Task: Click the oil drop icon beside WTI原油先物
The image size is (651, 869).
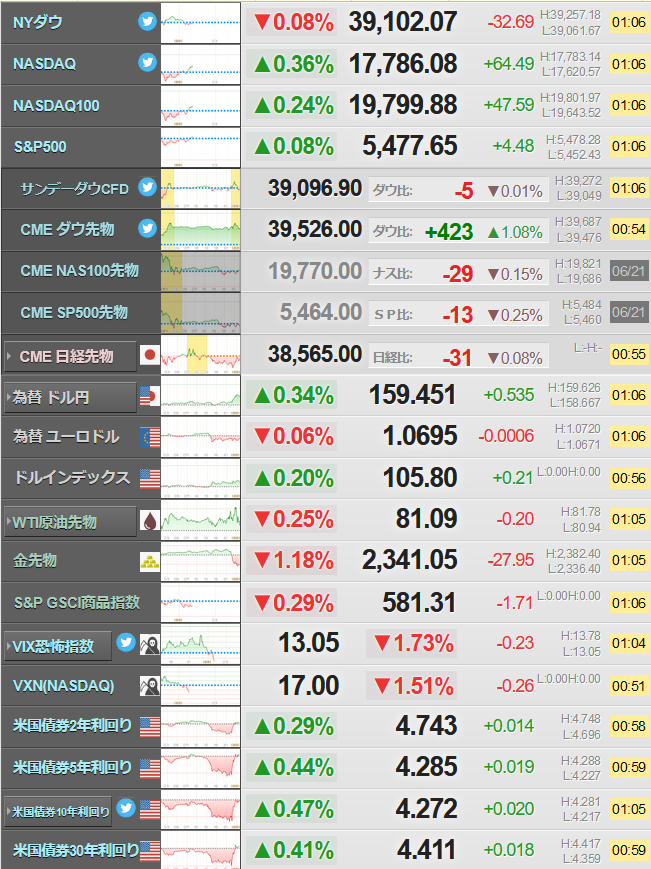Action: tap(150, 520)
